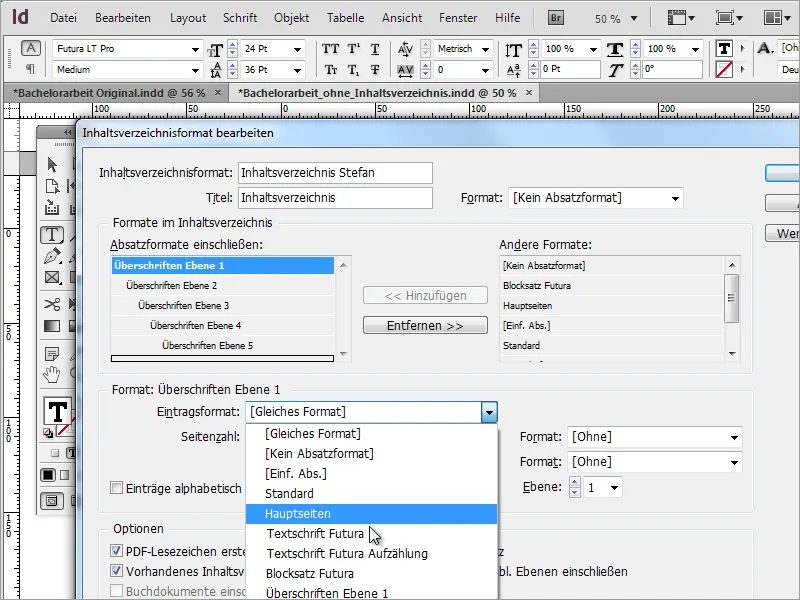Viewport: 800px width, 600px height.
Task: Collapse the toolbox panel double arrow
Action: [x=68, y=133]
